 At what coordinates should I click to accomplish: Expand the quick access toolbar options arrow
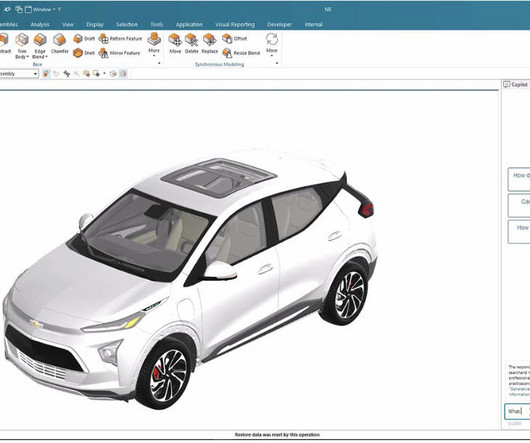(x=59, y=9)
